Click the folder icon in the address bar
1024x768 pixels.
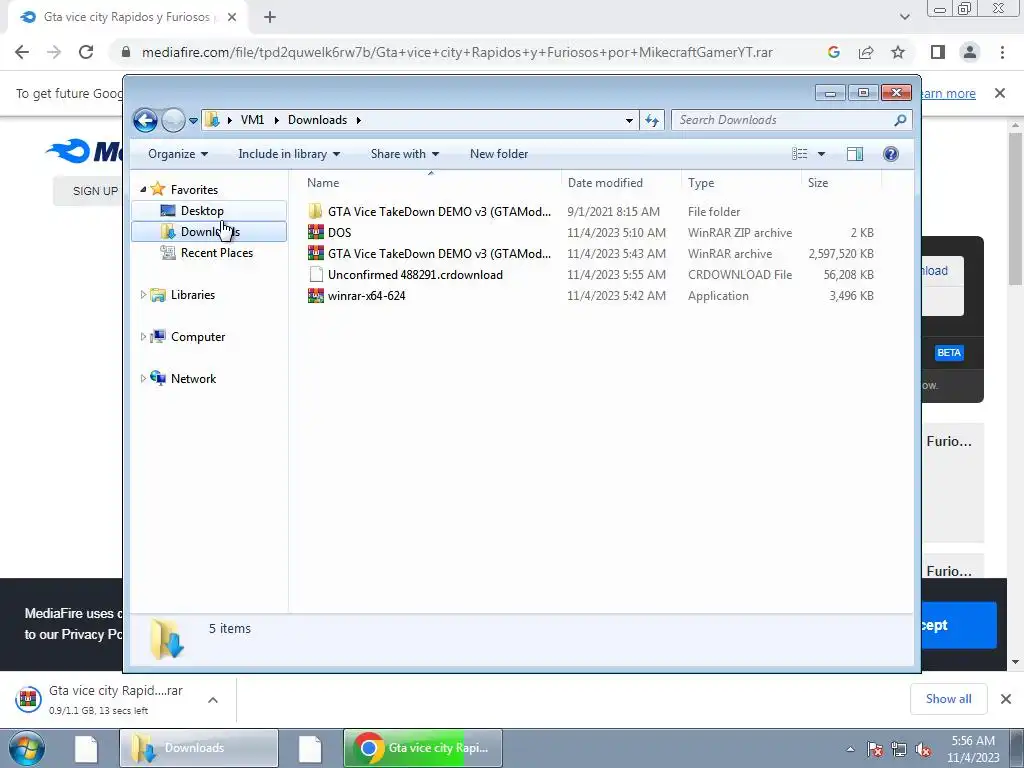[212, 120]
